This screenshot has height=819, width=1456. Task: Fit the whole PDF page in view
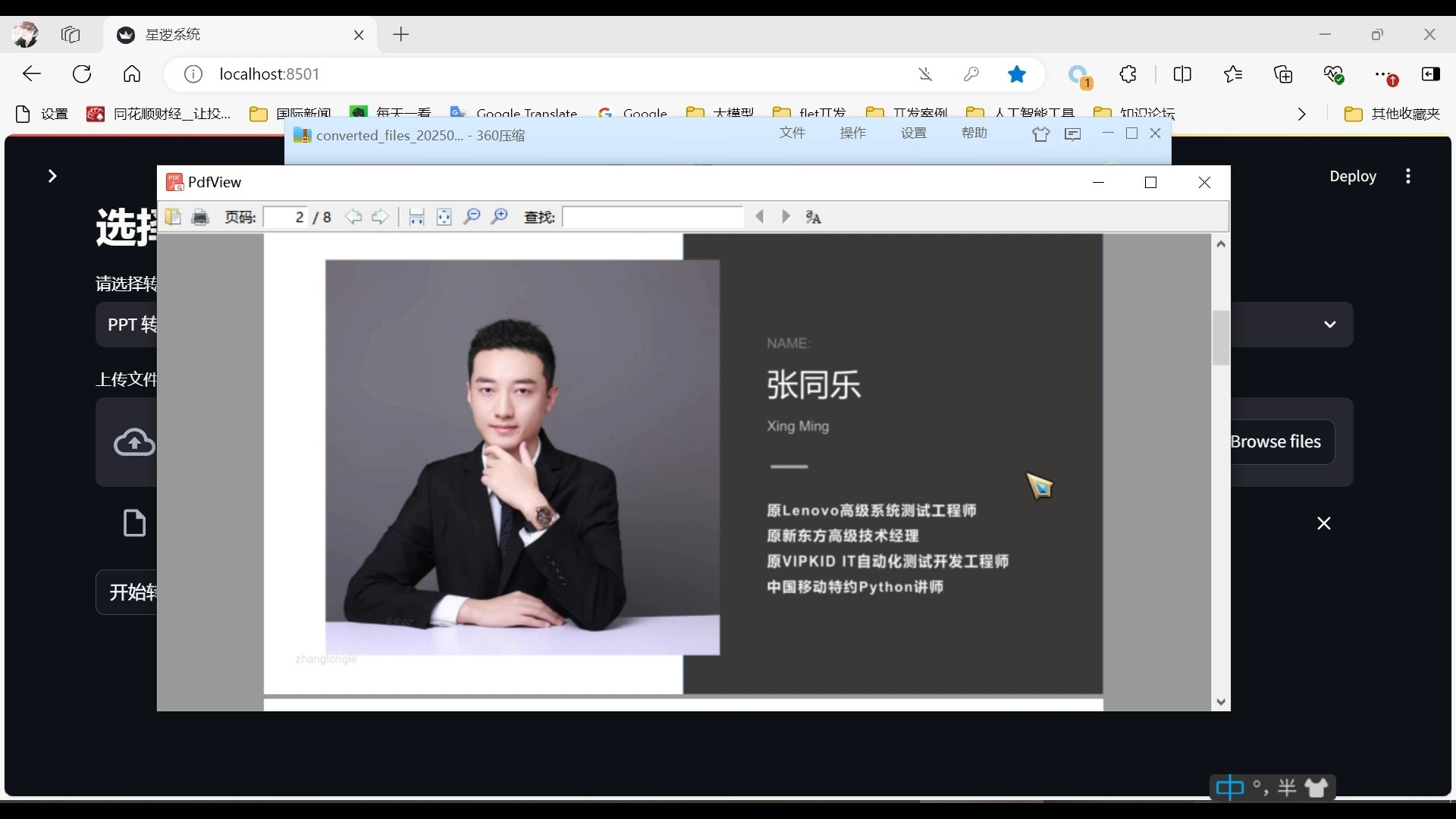tap(444, 217)
